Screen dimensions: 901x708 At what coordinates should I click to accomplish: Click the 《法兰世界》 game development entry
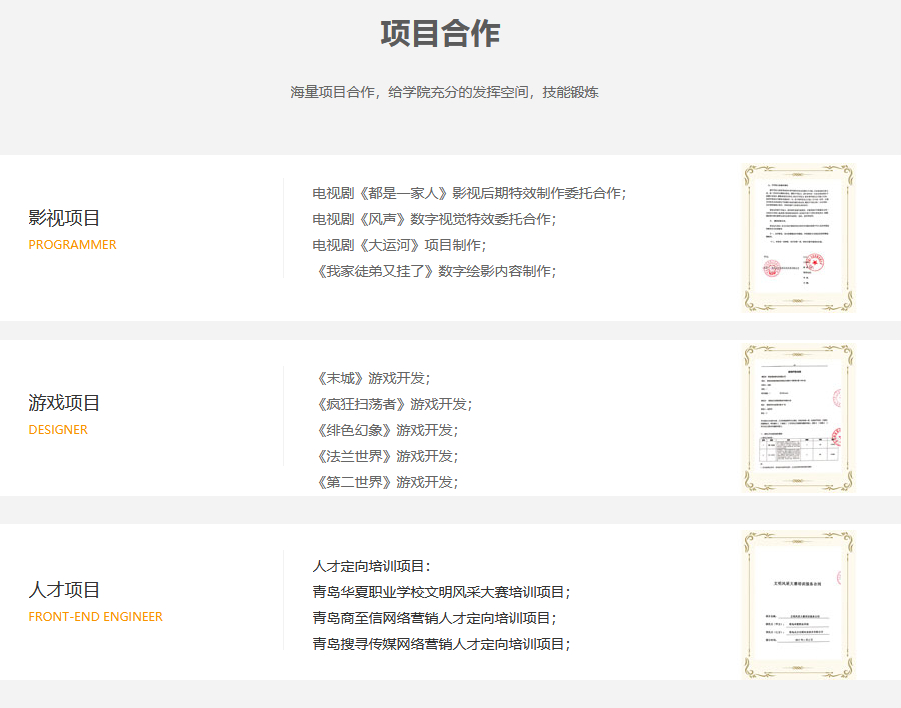[385, 456]
